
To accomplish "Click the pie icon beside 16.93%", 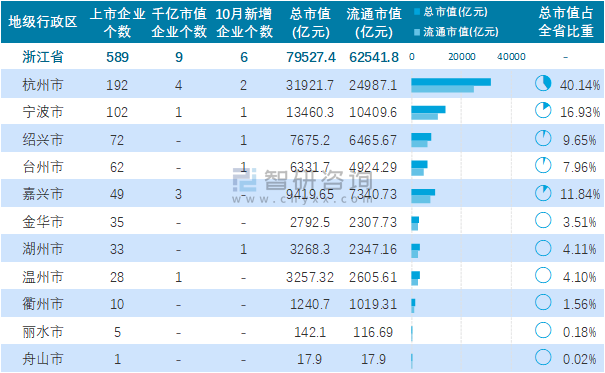I will pos(543,111).
